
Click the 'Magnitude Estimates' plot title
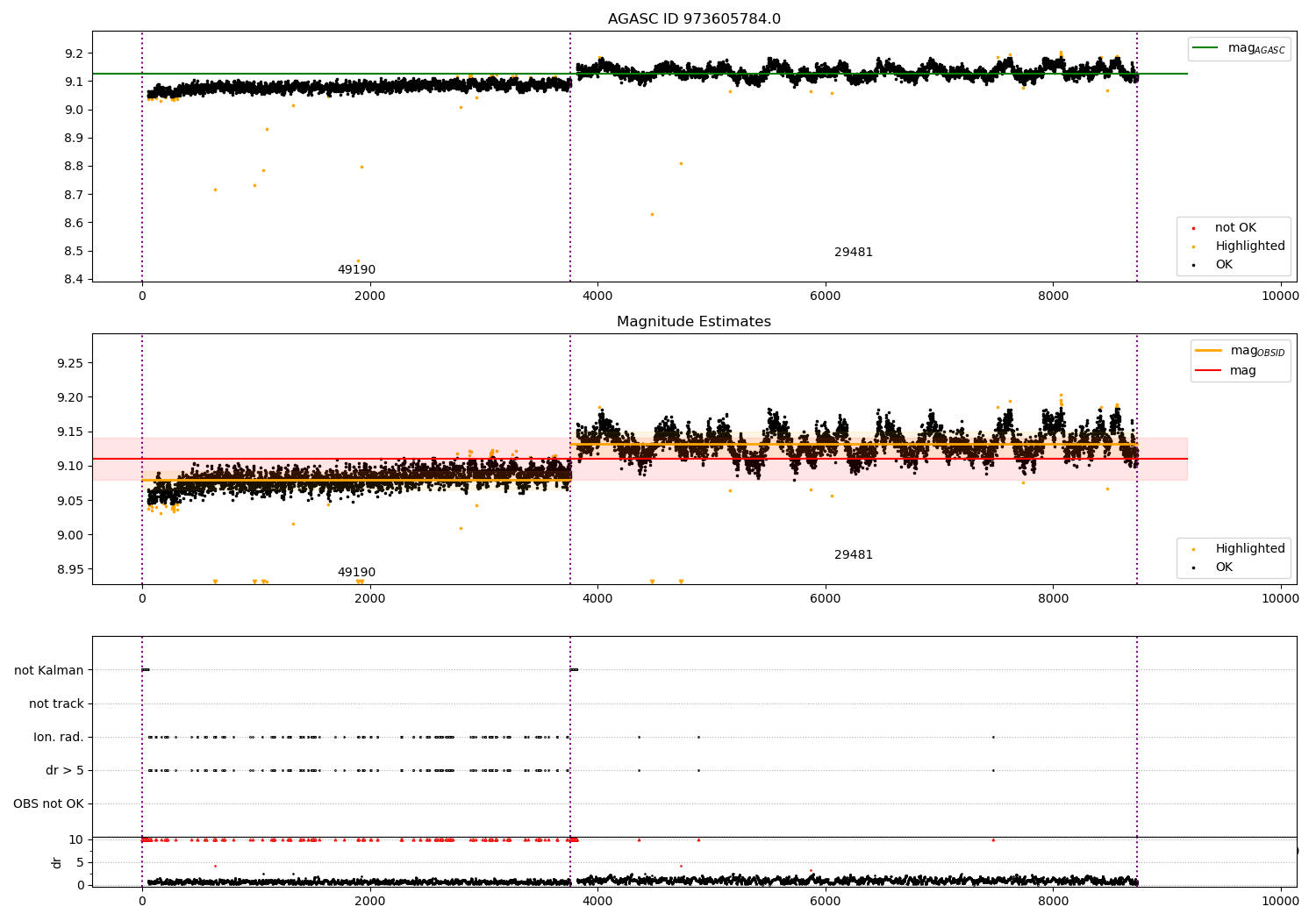694,322
